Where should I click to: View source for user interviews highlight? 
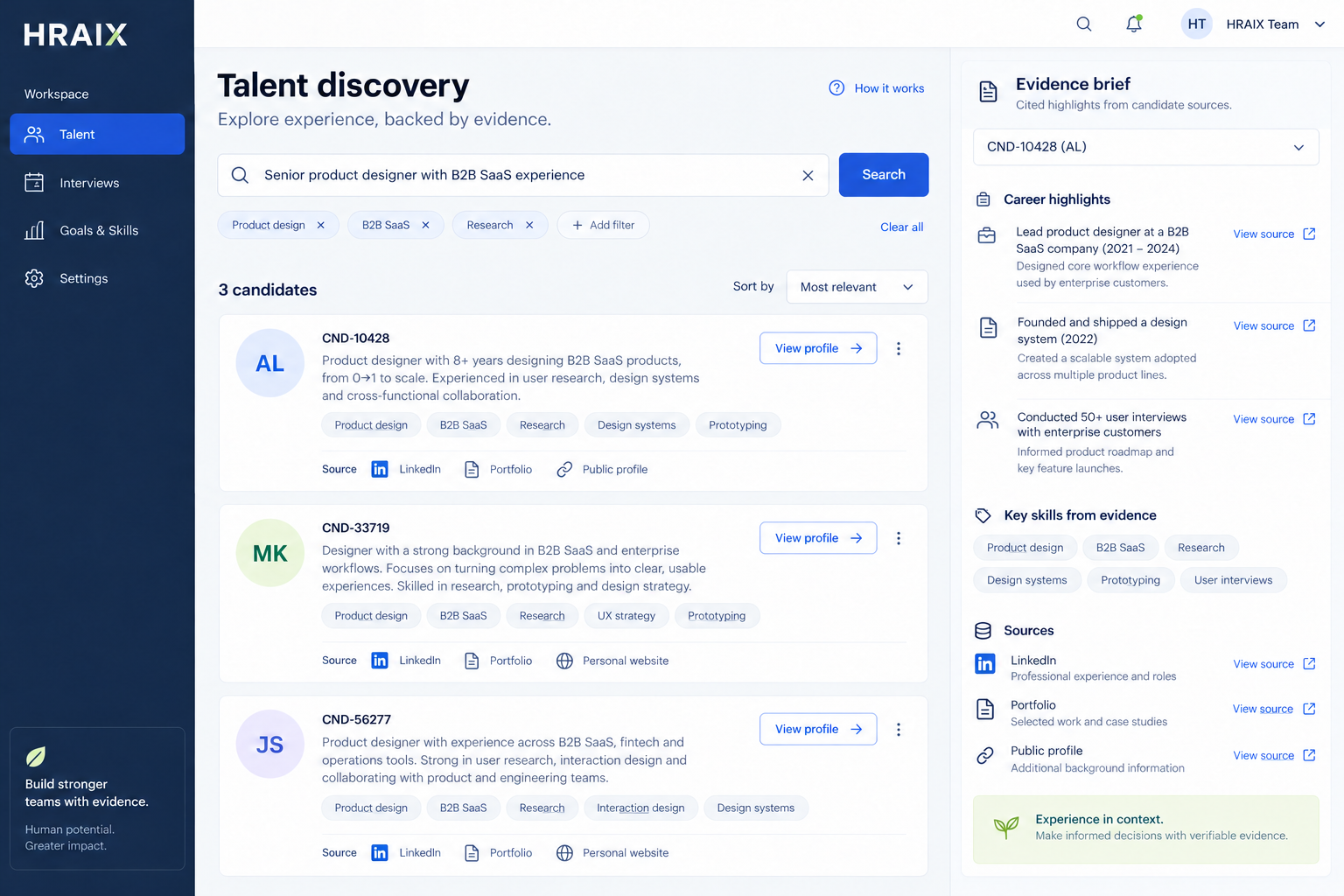tap(1274, 419)
